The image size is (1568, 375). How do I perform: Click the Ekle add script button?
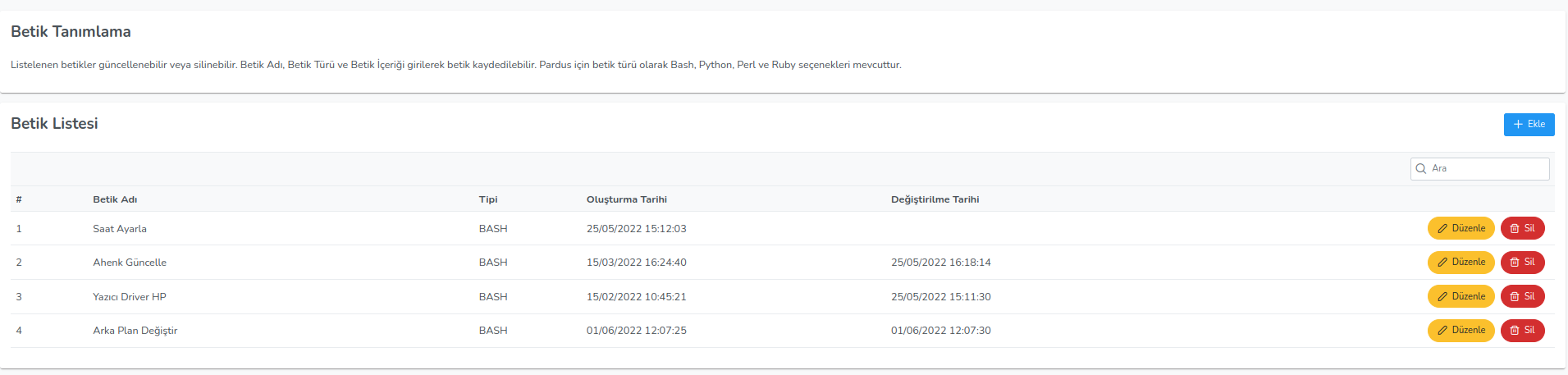(x=1529, y=125)
